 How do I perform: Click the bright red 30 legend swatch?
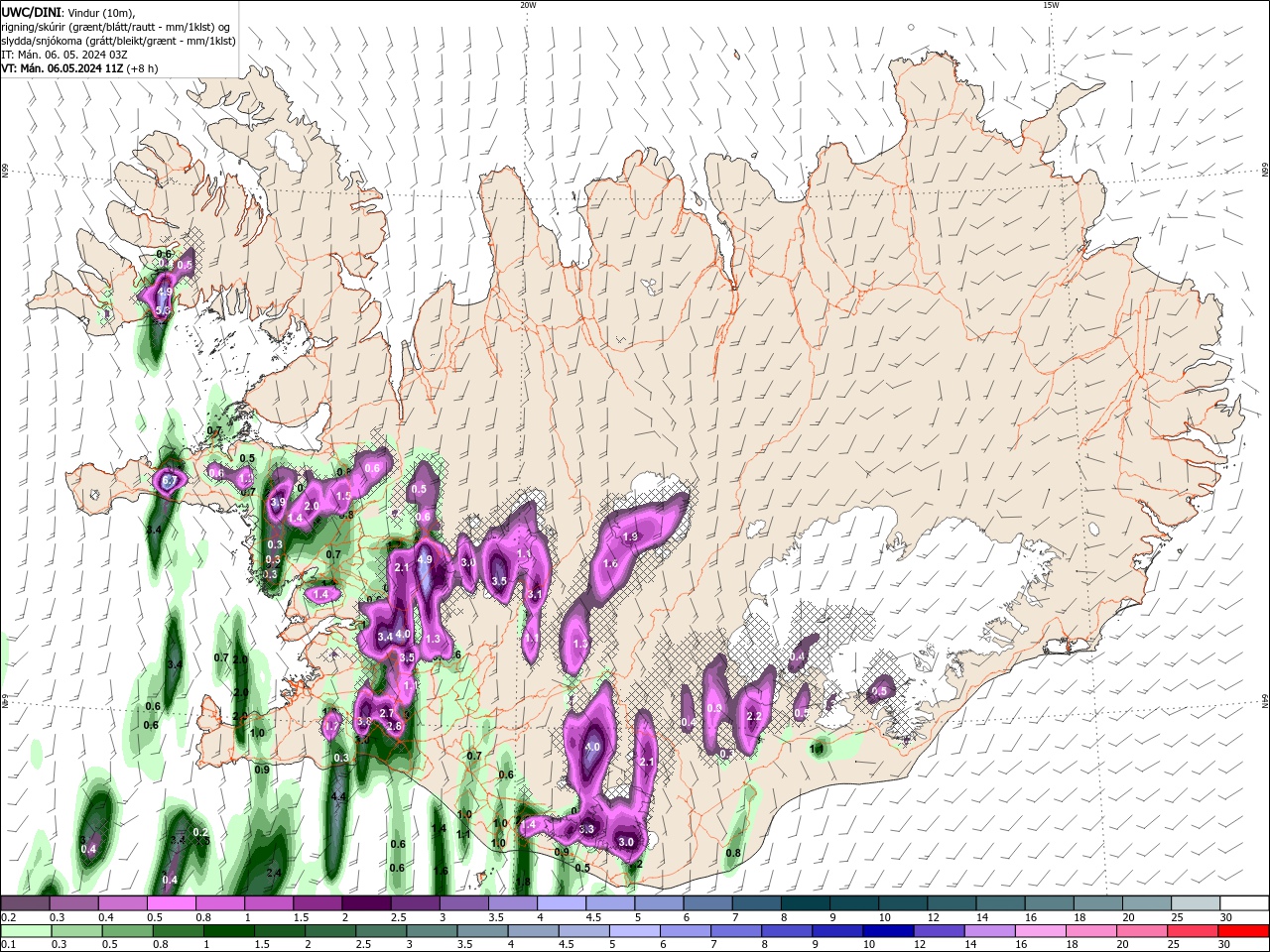tap(1242, 931)
